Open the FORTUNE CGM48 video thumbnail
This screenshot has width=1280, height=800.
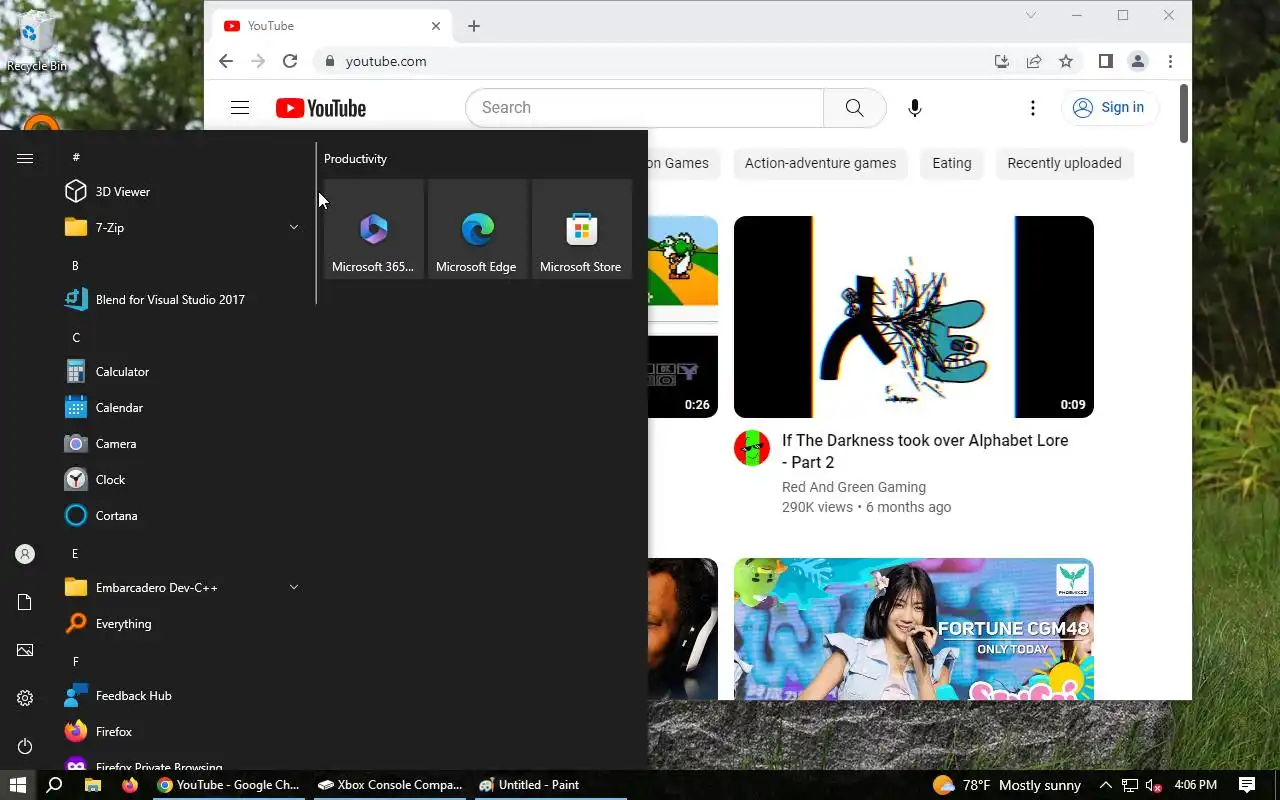[914, 629]
